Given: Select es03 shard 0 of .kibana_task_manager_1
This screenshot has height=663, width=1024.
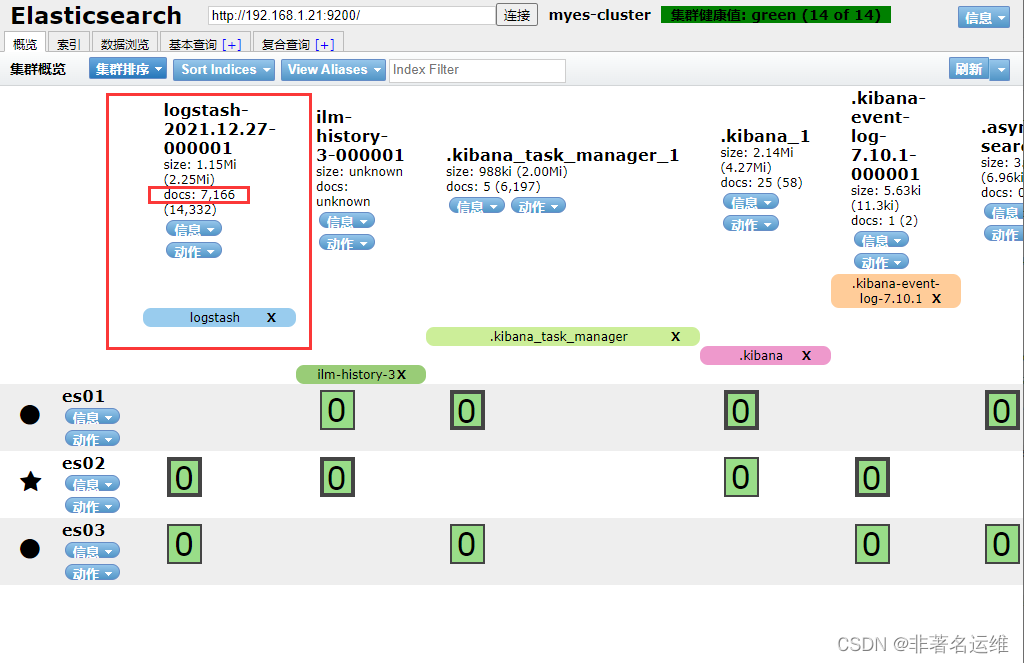Looking at the screenshot, I should 467,544.
